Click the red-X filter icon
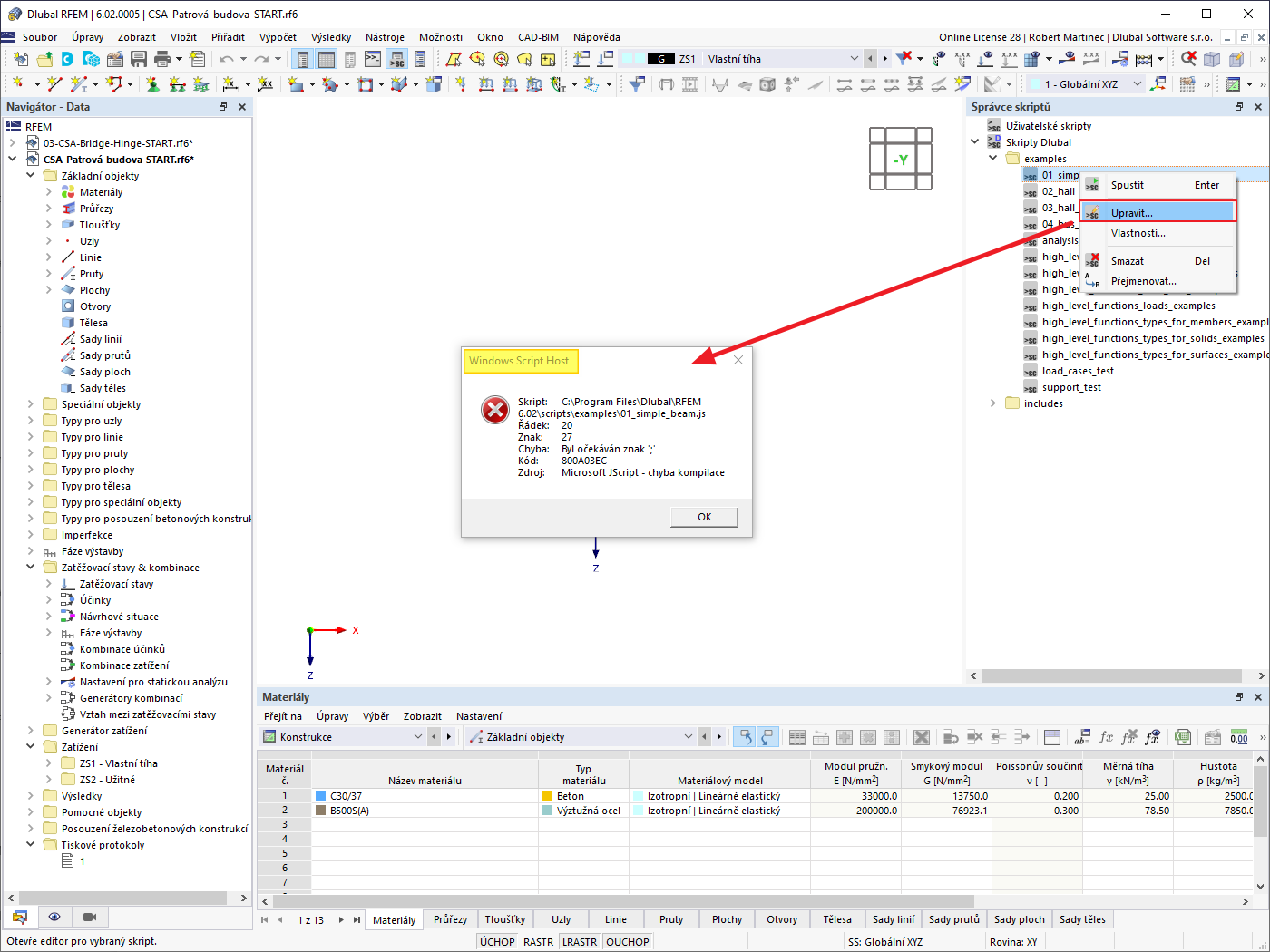The width and height of the screenshot is (1270, 952). click(x=904, y=59)
